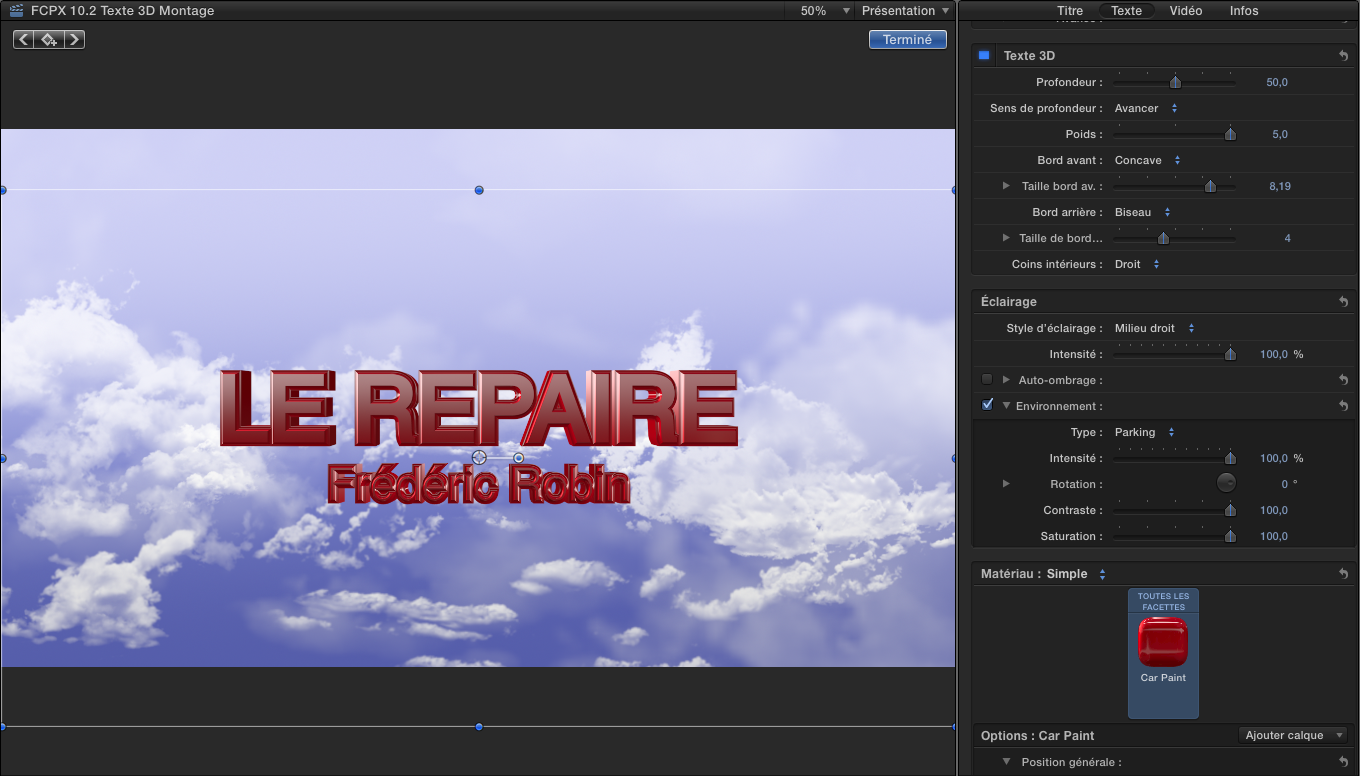
Task: Reset the Auto-ombrage parameters
Action: click(x=1343, y=380)
